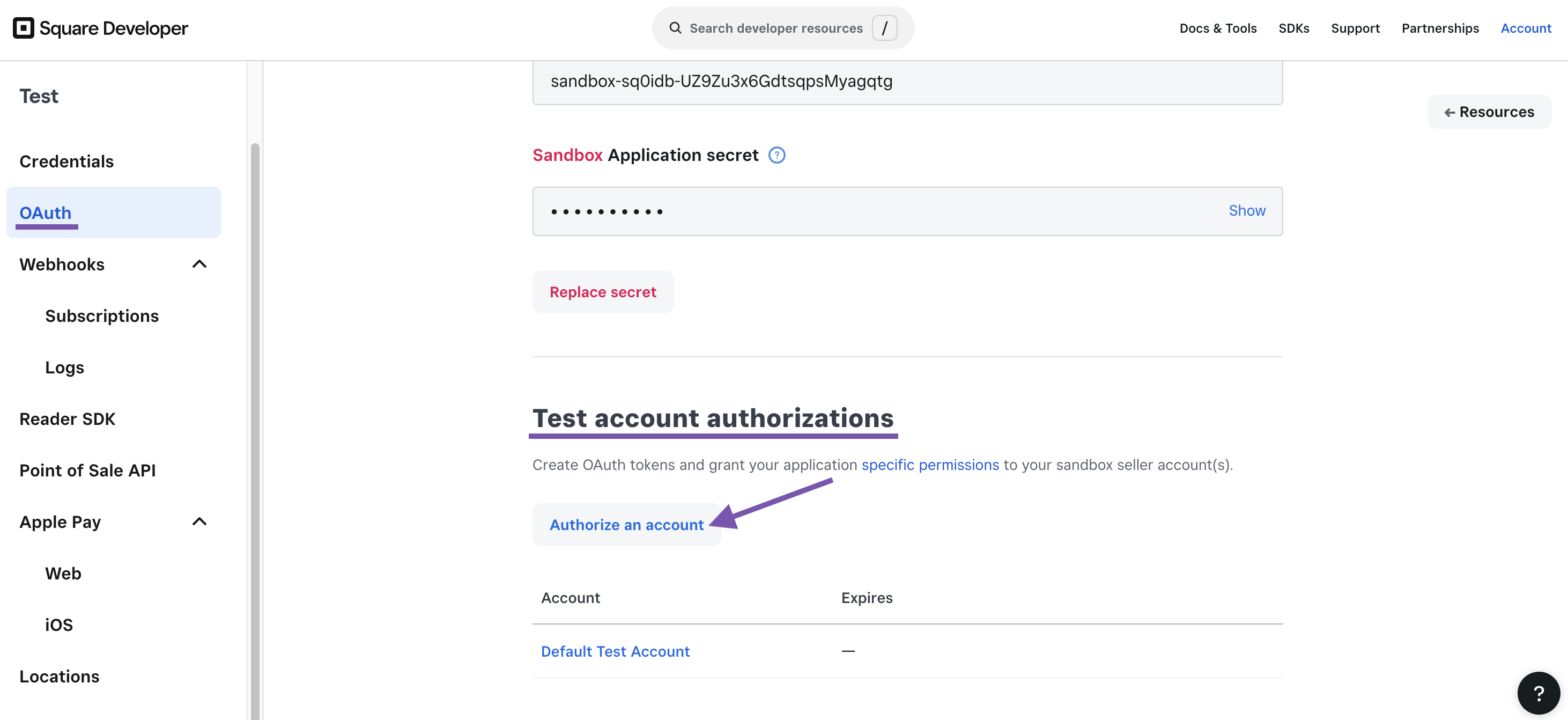Open the Credentials sidebar page

[66, 161]
